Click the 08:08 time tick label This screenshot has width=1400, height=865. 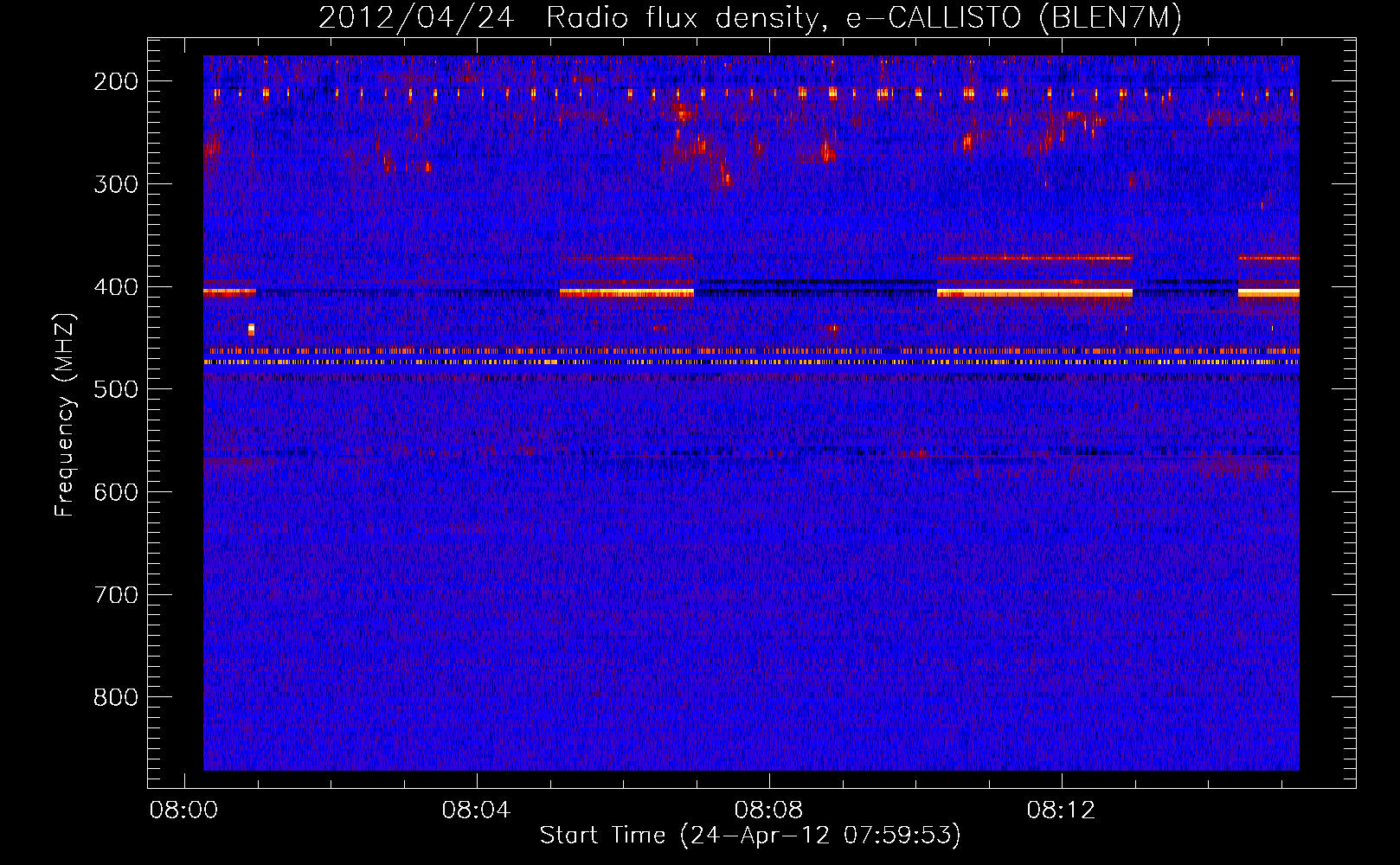click(x=768, y=811)
